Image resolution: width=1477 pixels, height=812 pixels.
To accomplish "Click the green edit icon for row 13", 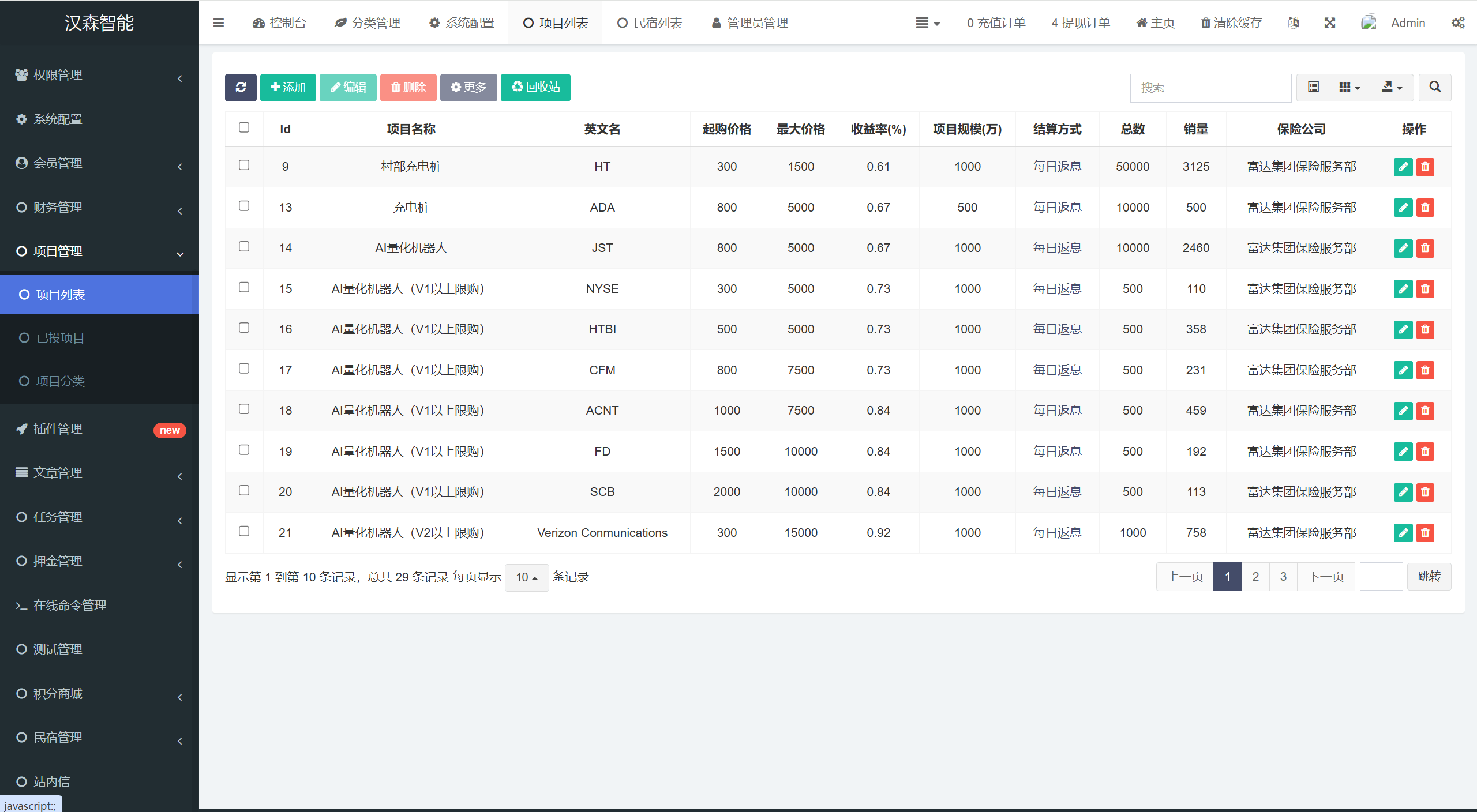I will (1403, 208).
